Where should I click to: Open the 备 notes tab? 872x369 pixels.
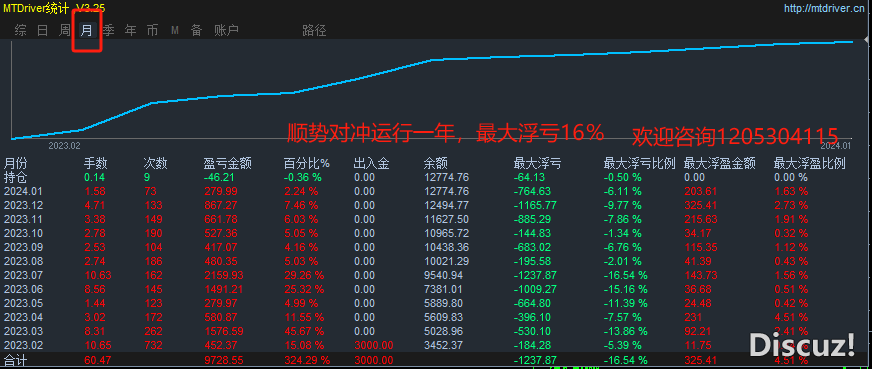point(196,31)
